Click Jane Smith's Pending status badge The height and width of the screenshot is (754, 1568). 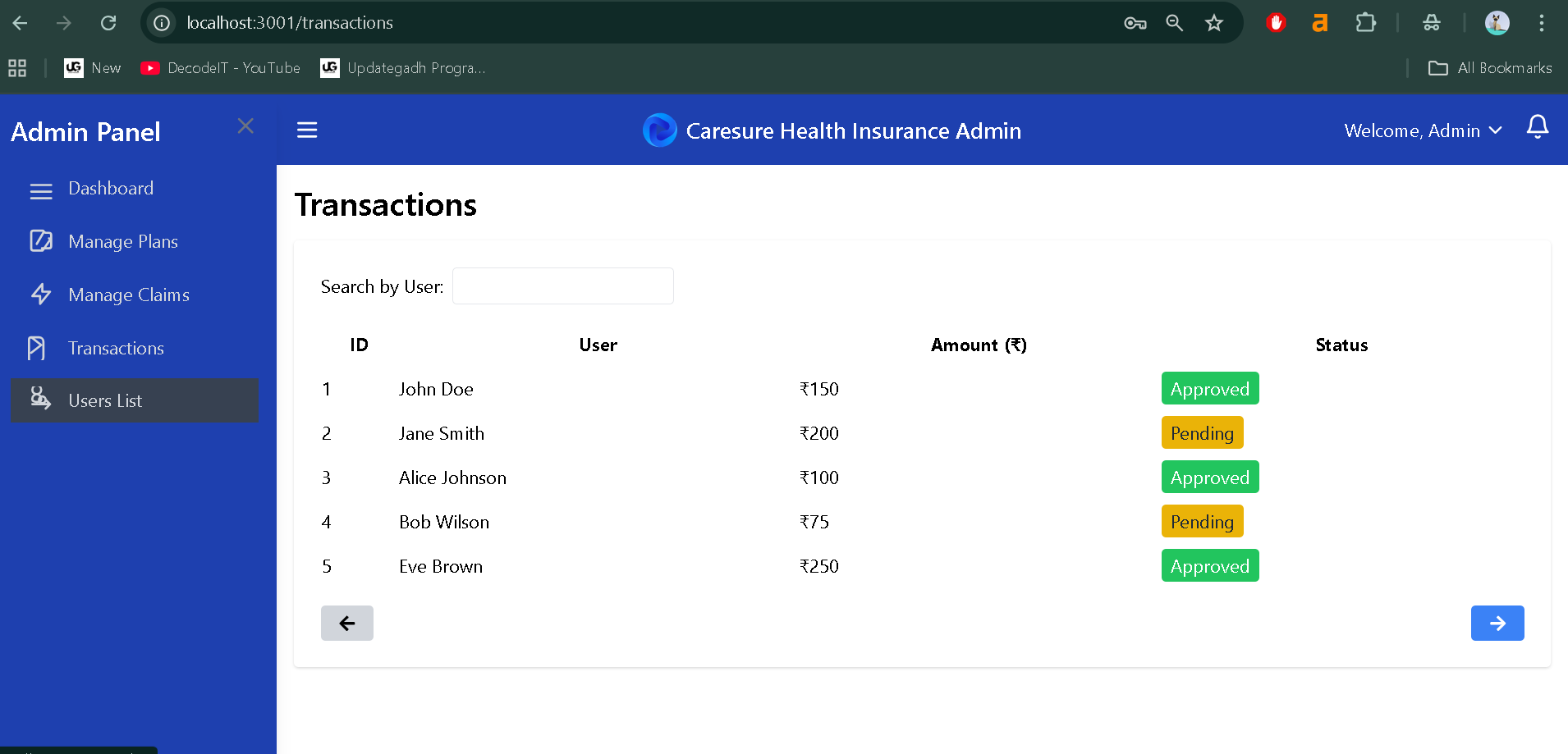click(x=1202, y=433)
